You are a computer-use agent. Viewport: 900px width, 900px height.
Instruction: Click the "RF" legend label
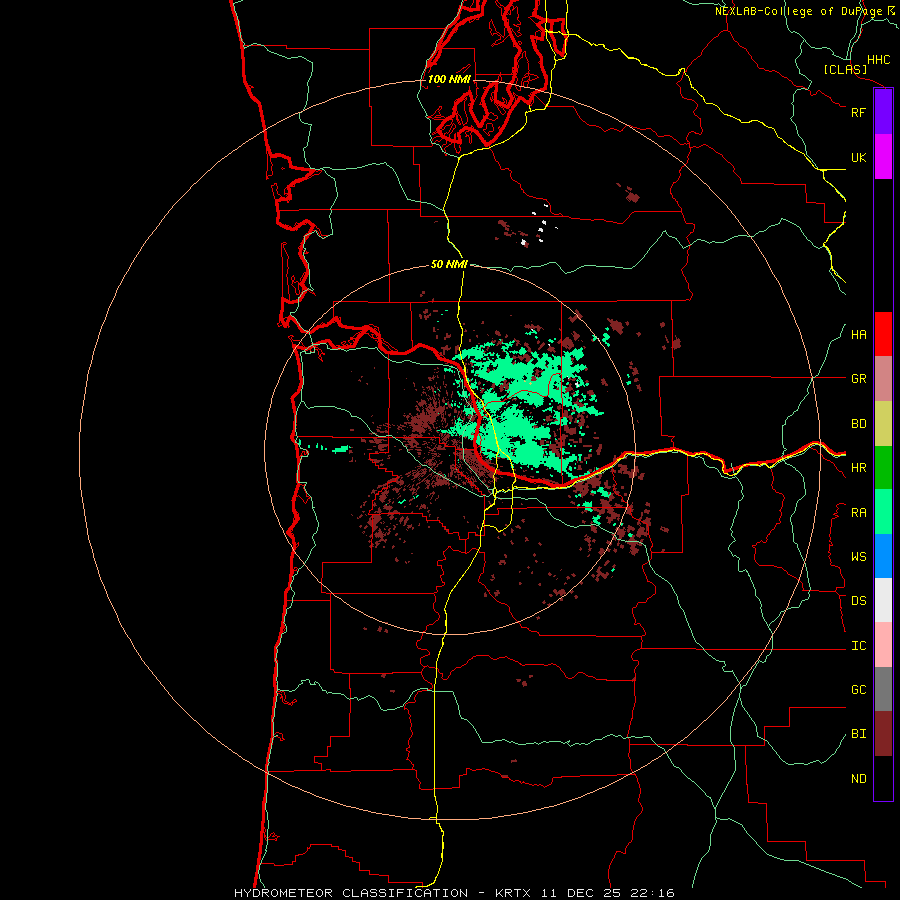[x=858, y=112]
